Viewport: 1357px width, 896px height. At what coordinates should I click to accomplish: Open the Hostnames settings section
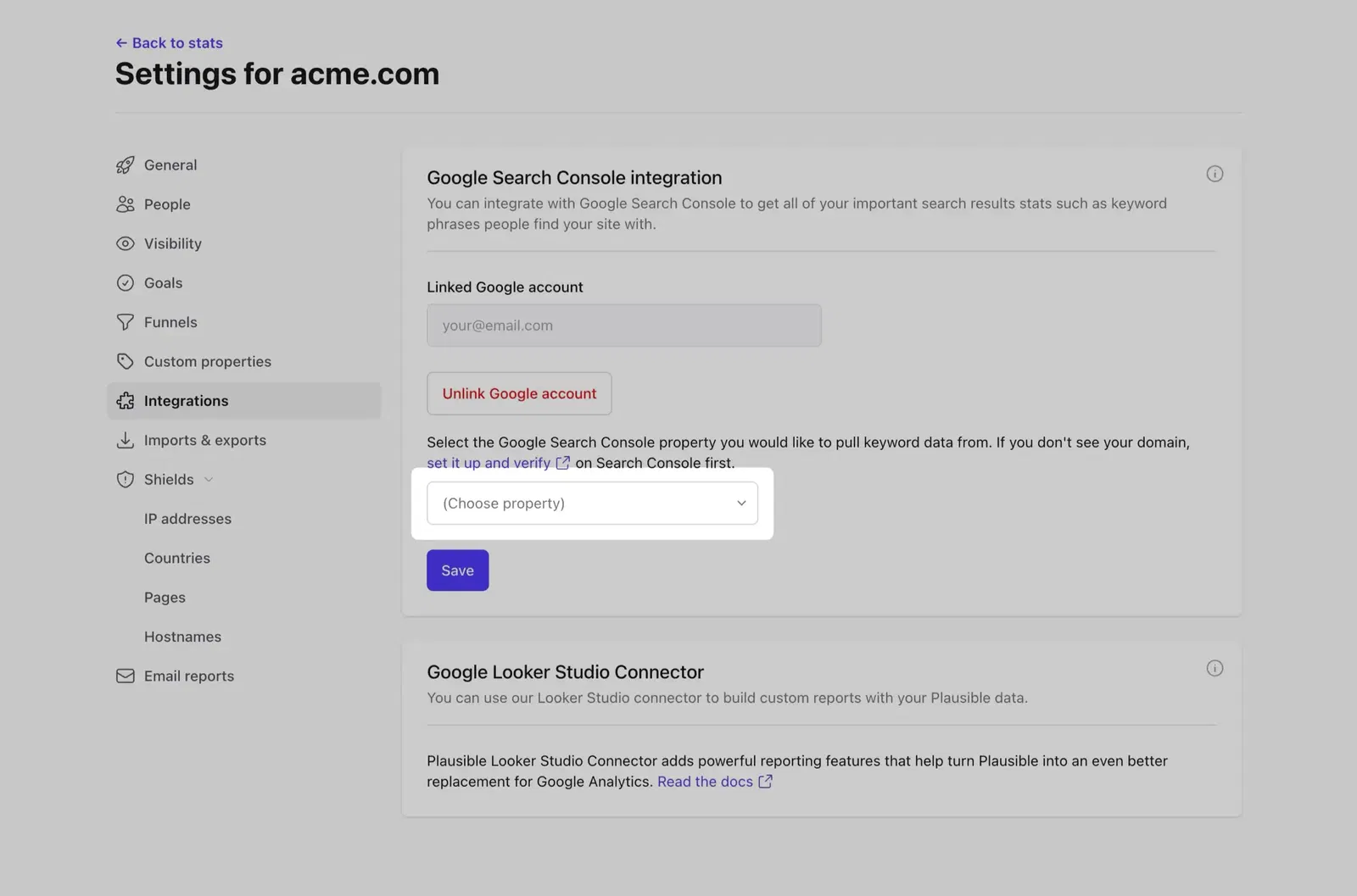point(182,636)
